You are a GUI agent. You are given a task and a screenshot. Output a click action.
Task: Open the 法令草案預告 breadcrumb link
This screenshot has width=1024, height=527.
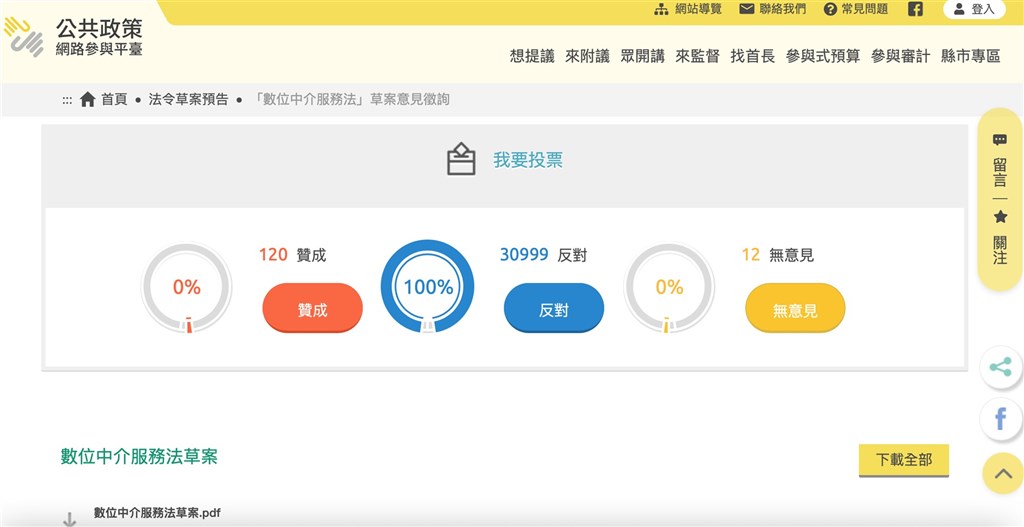(x=188, y=100)
